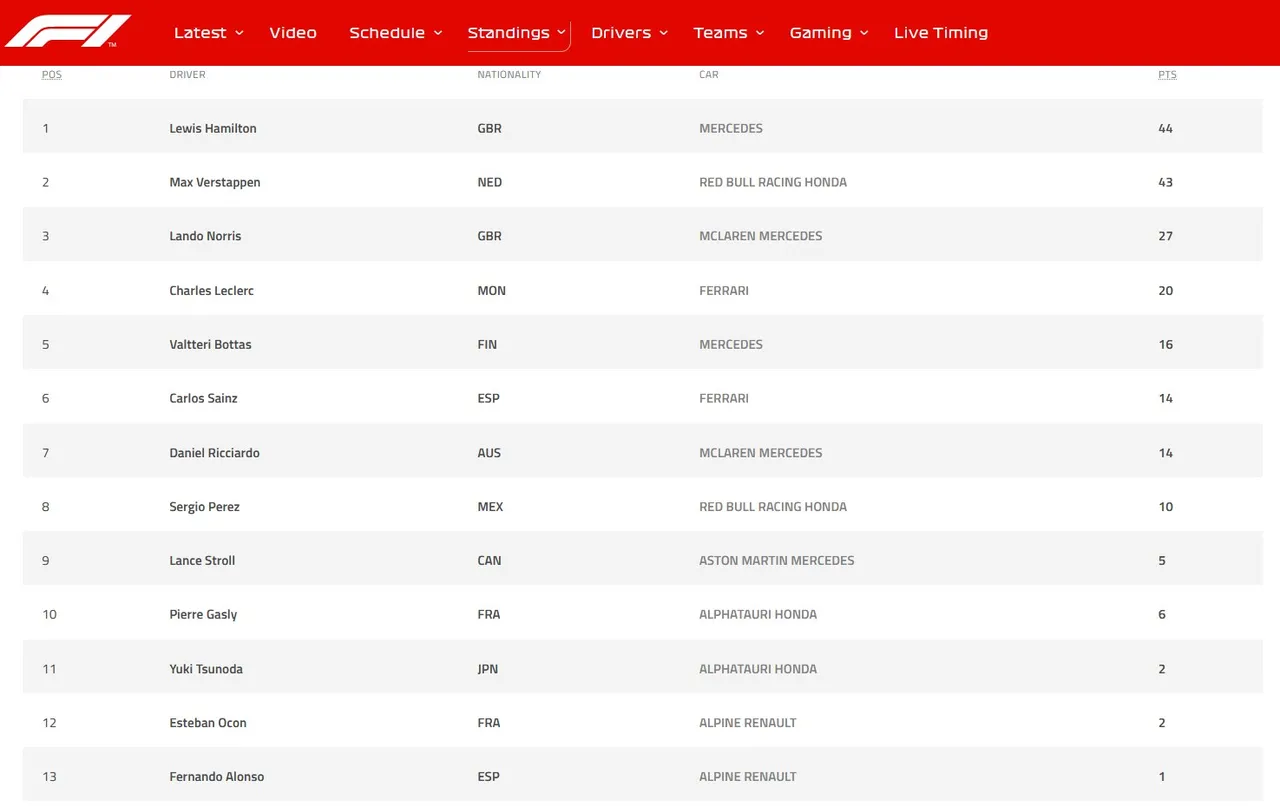
Task: Click the MEX nationality cell
Action: click(490, 506)
